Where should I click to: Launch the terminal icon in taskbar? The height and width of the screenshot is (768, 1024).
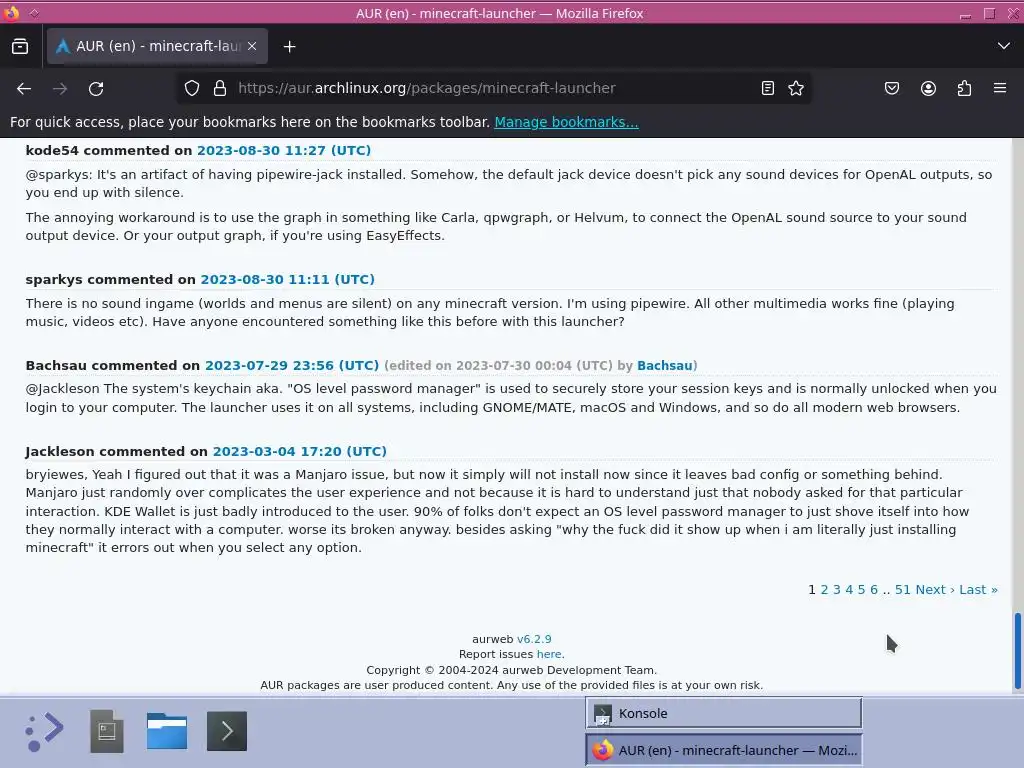click(x=227, y=731)
